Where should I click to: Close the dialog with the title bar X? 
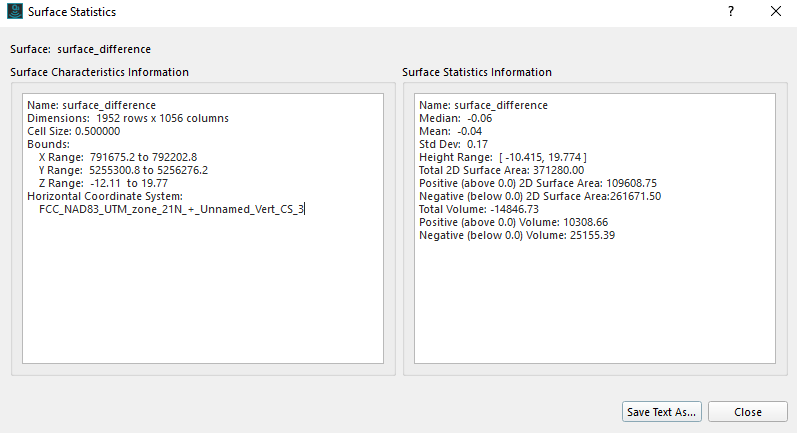tap(776, 12)
